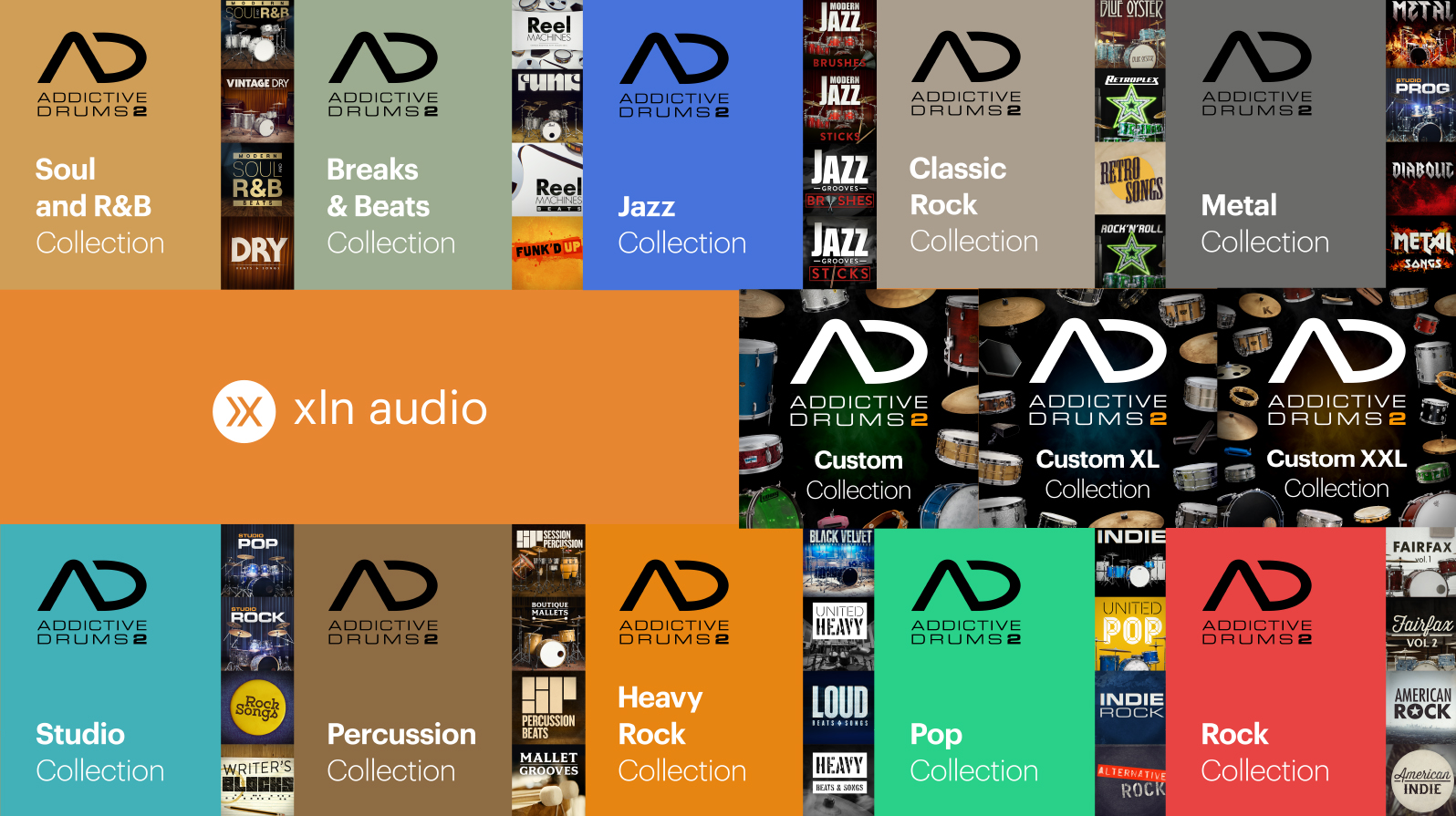Open the Vintage Dry pack thumbnail

pos(257,107)
